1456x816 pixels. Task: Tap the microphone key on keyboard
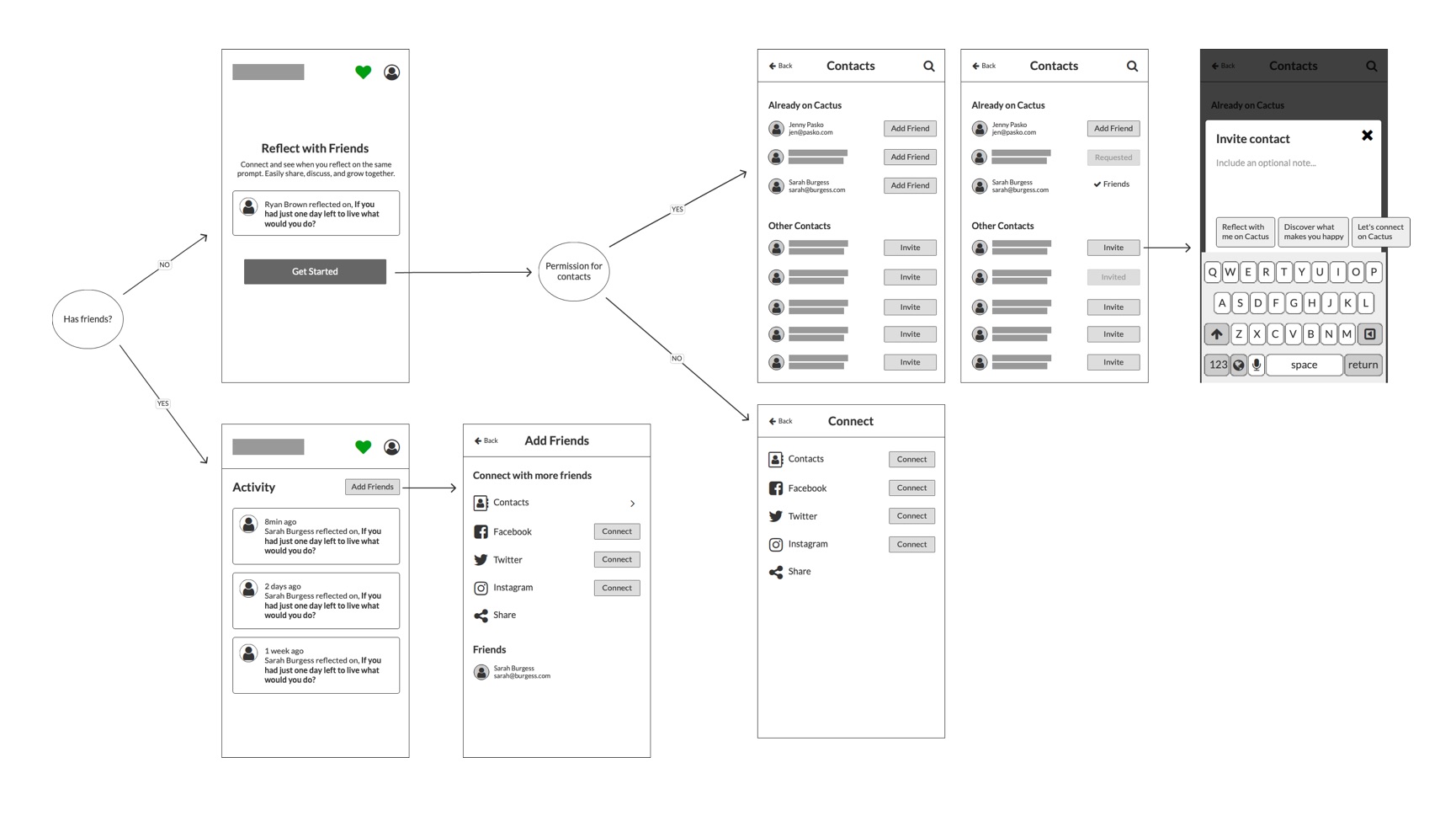point(1256,365)
